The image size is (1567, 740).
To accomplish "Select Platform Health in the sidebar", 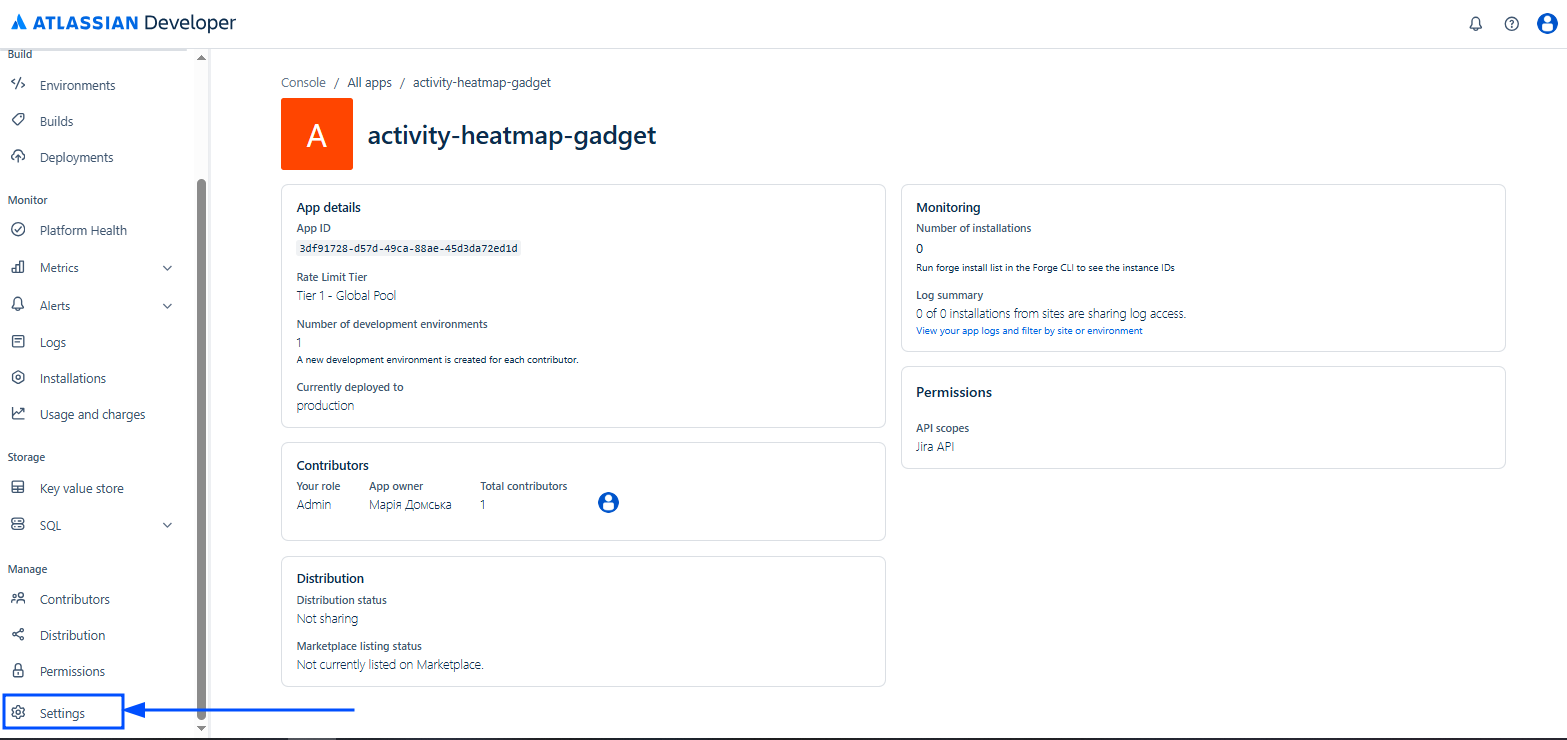I will tap(83, 231).
